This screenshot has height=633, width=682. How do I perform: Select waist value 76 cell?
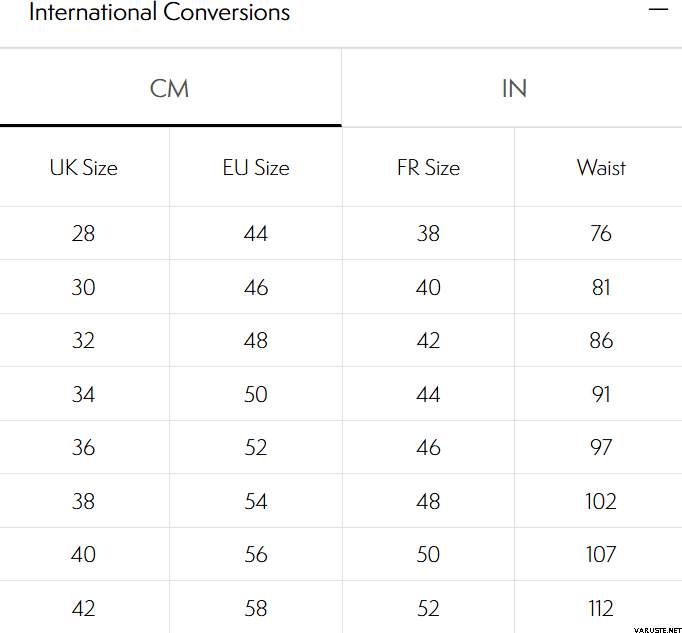click(601, 234)
